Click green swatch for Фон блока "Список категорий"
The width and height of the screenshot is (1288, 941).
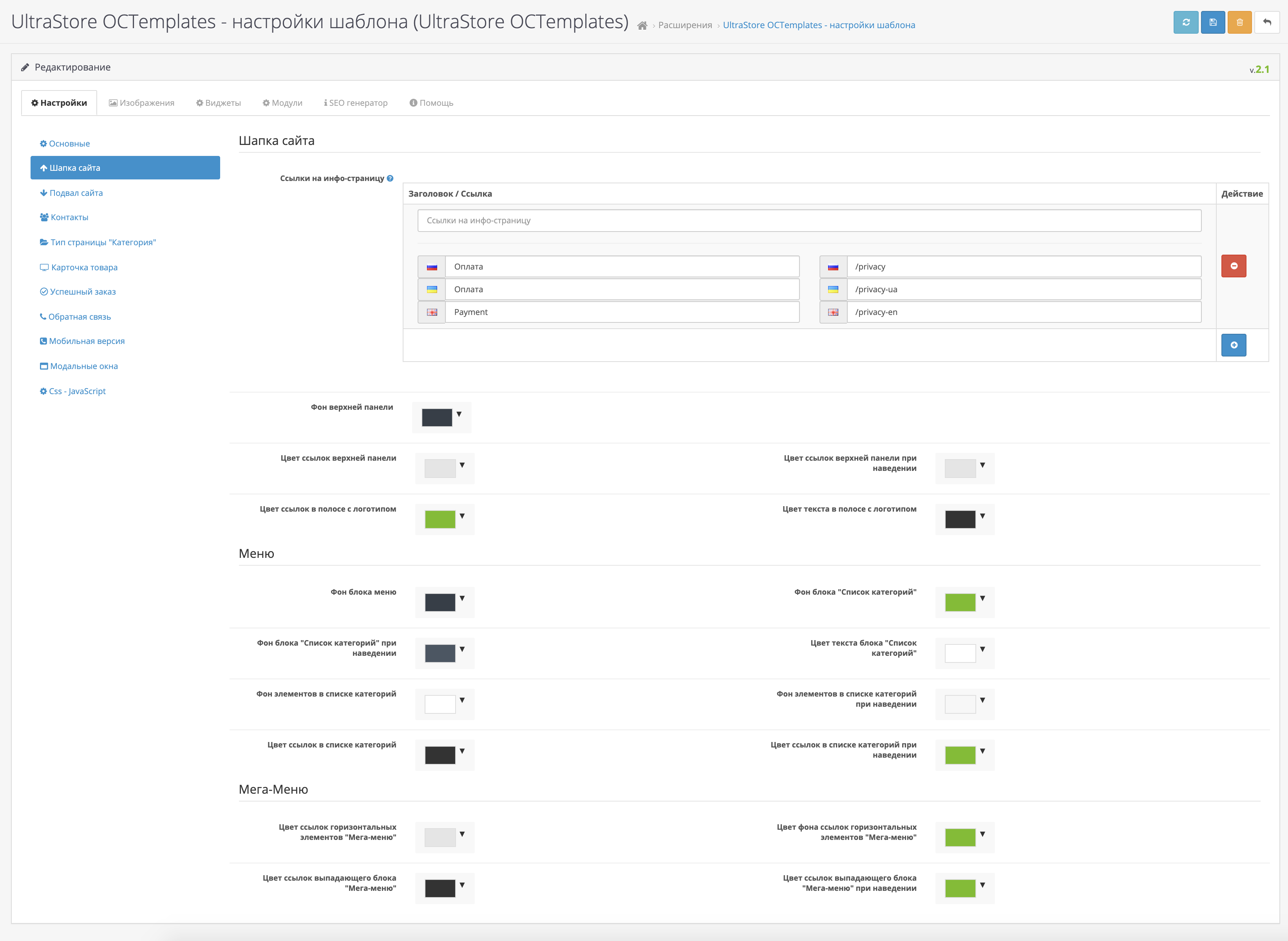click(960, 602)
